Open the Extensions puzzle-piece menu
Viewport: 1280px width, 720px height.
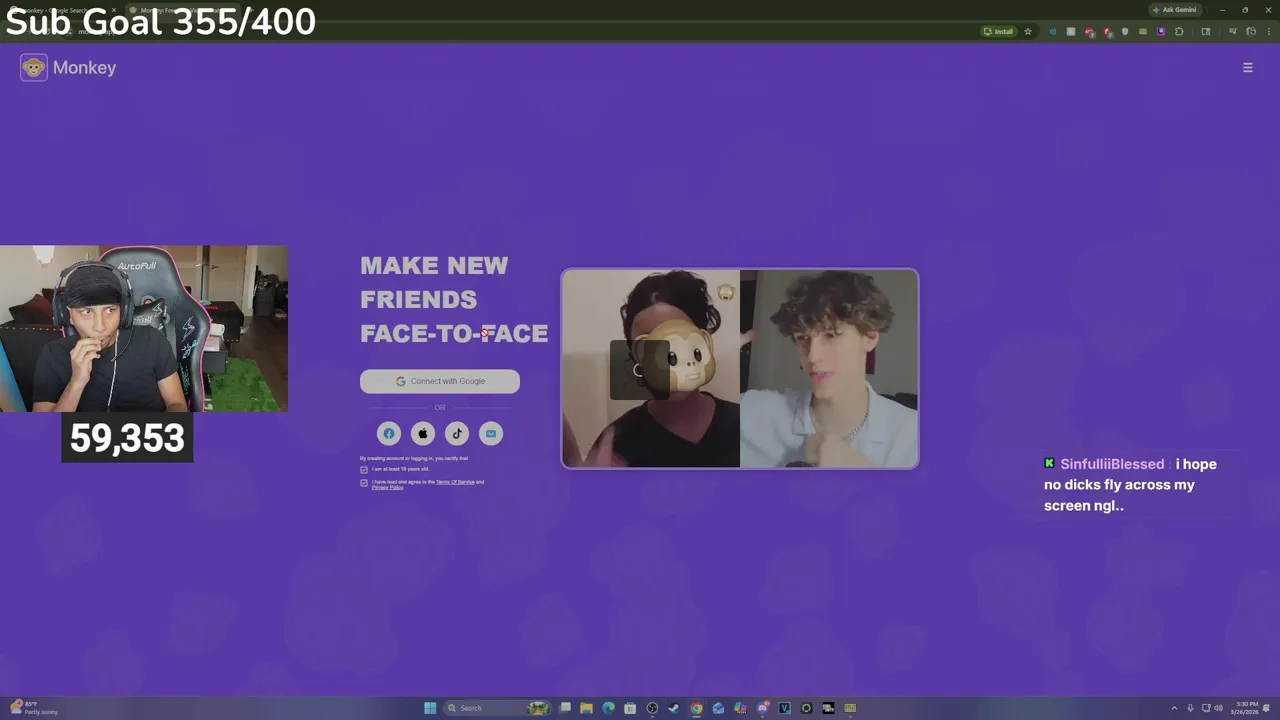[1179, 31]
